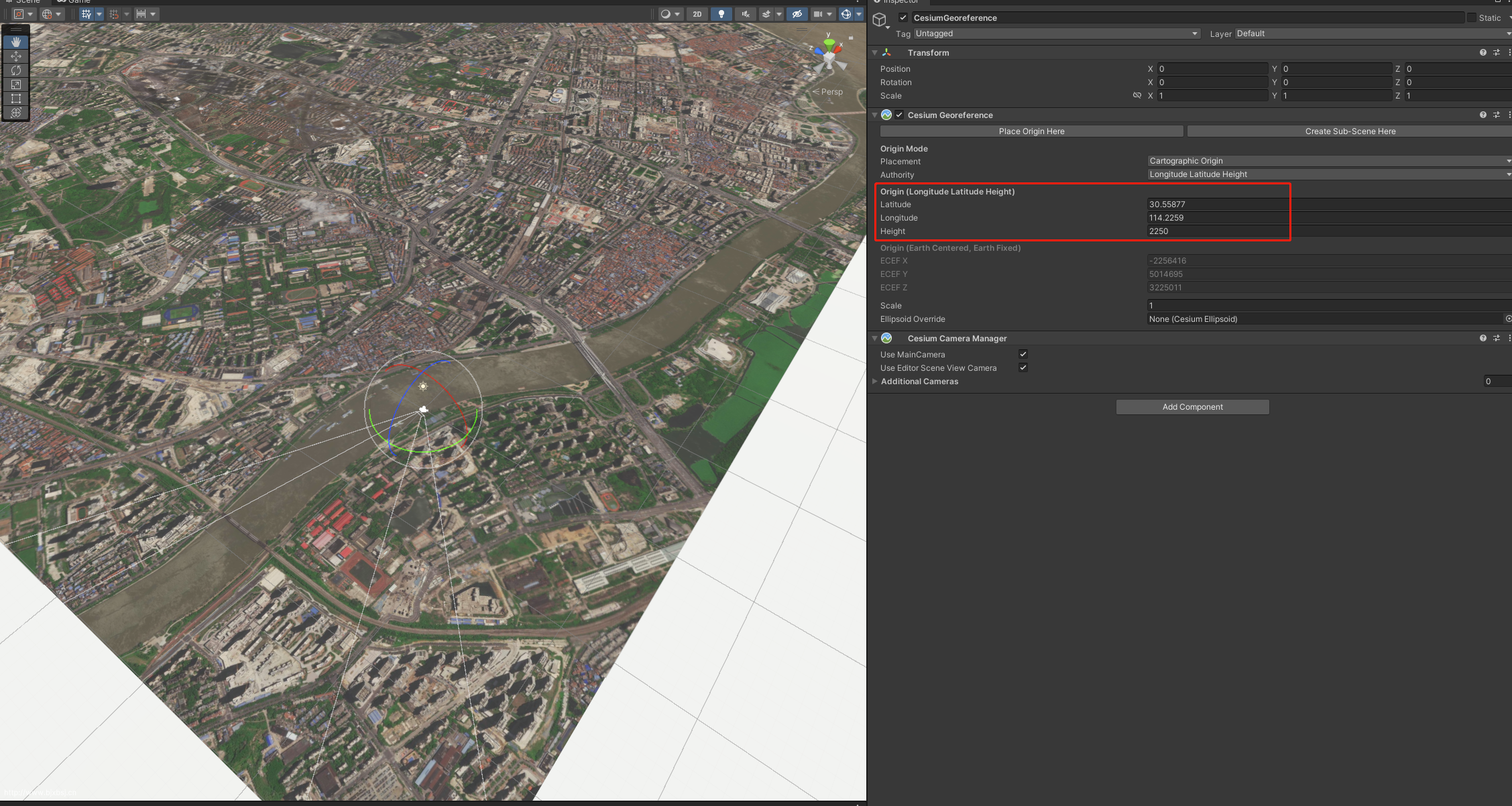Click the Position X field
Image resolution: width=1512 pixels, height=806 pixels.
coord(1212,69)
